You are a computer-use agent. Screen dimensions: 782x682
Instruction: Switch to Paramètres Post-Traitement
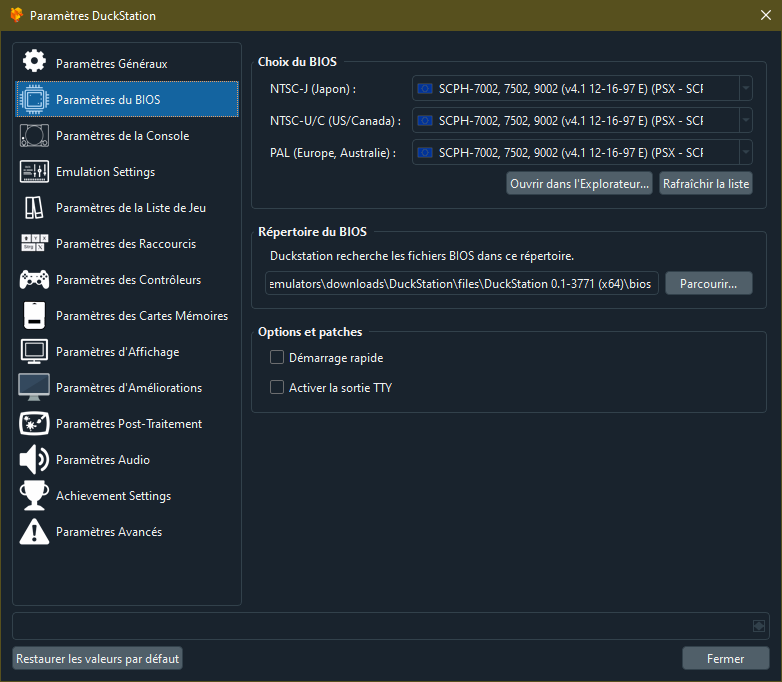129,424
